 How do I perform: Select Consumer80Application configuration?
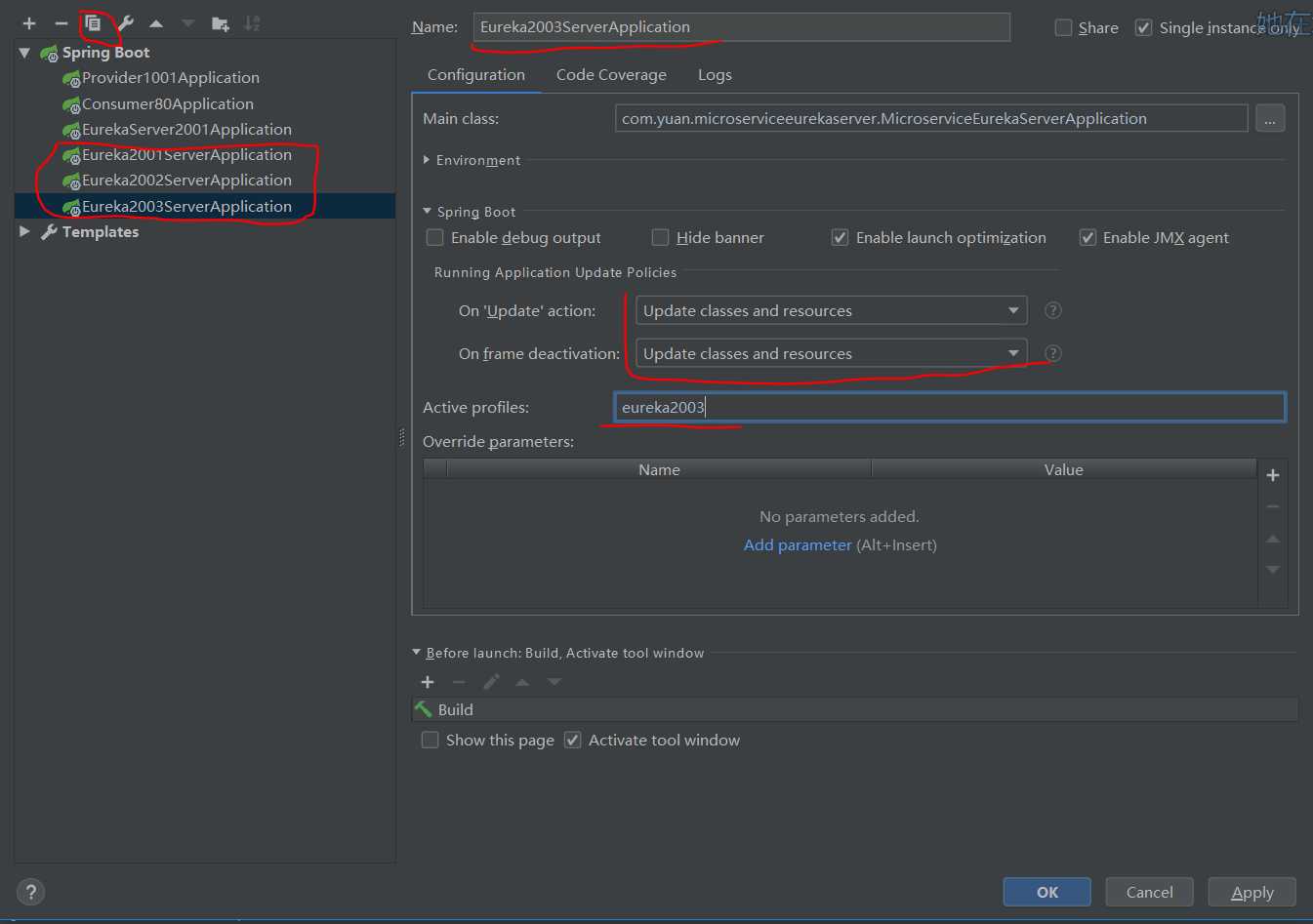coord(168,104)
